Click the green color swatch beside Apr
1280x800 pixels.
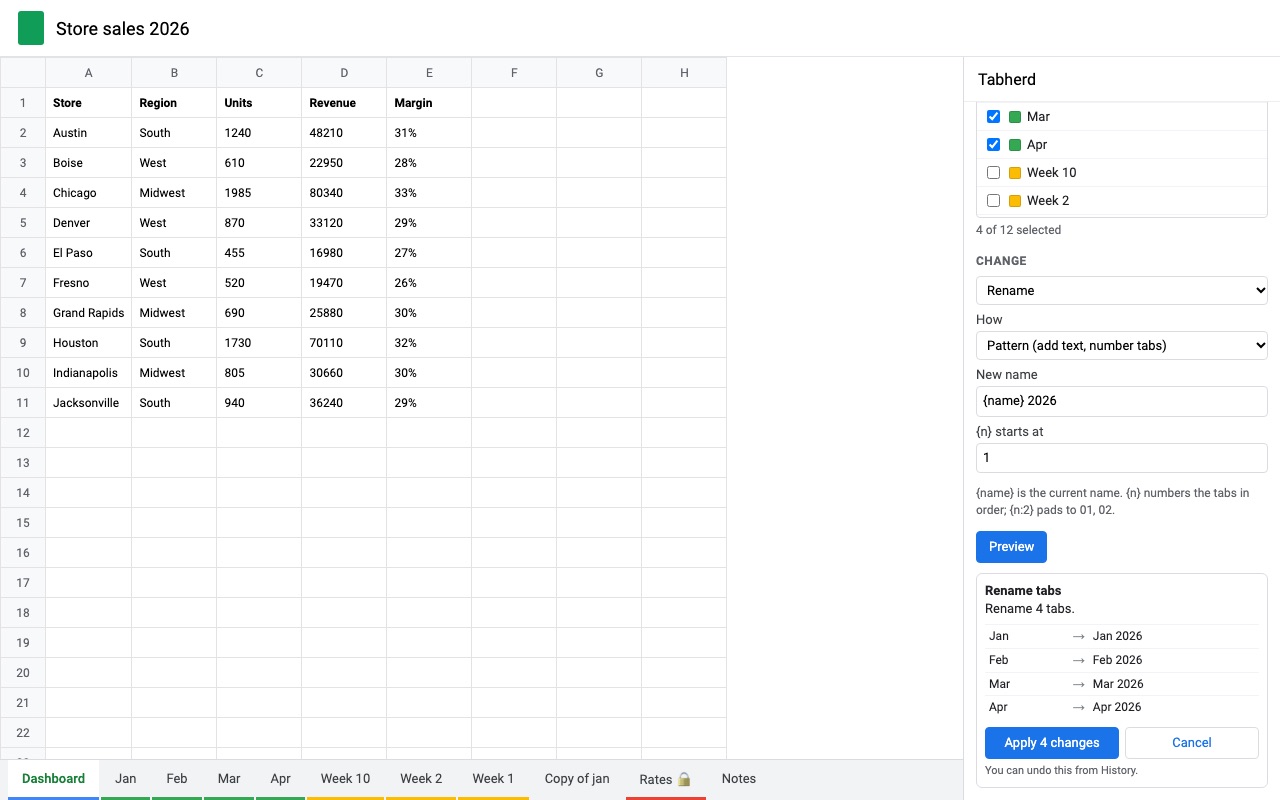1014,145
